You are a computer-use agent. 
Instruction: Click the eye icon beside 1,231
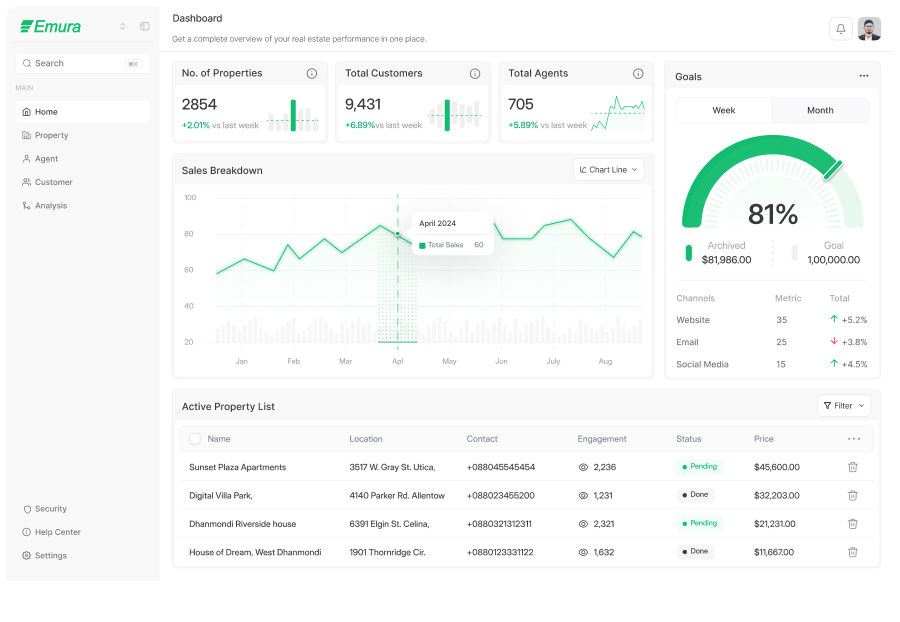coord(583,496)
